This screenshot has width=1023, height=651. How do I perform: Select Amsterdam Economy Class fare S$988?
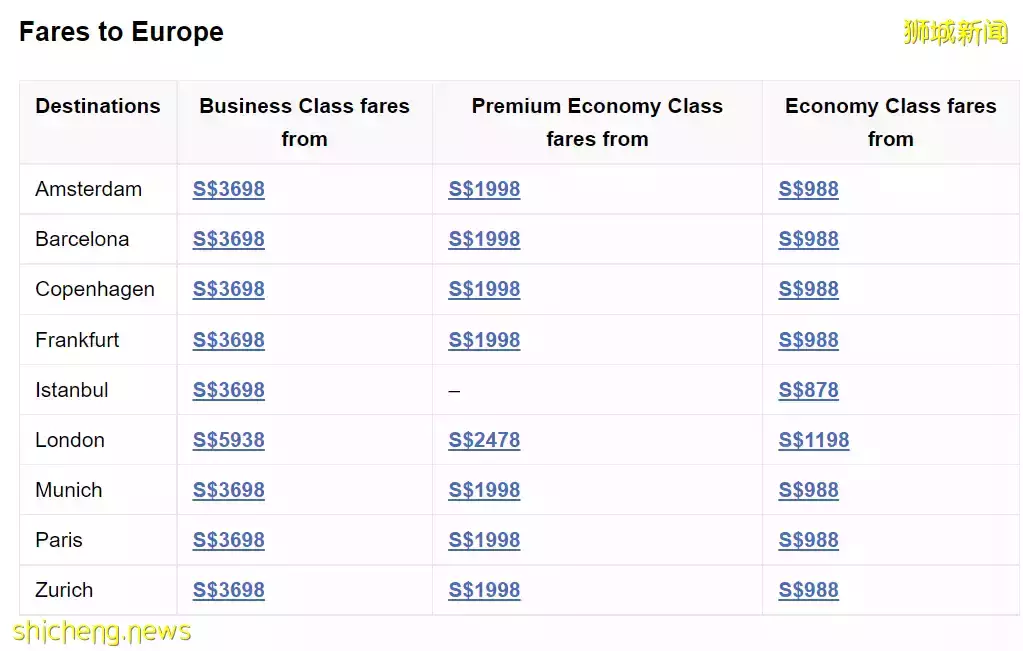(808, 189)
